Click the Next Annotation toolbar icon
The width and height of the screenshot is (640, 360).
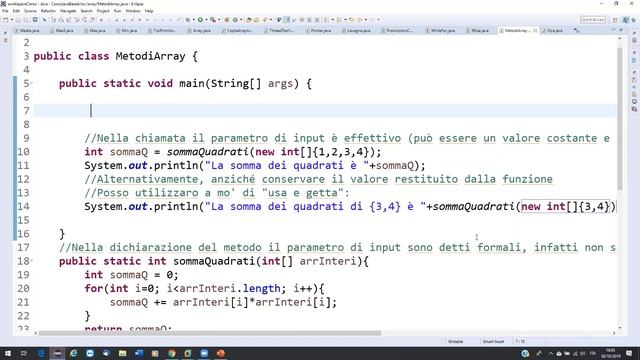pos(327,20)
